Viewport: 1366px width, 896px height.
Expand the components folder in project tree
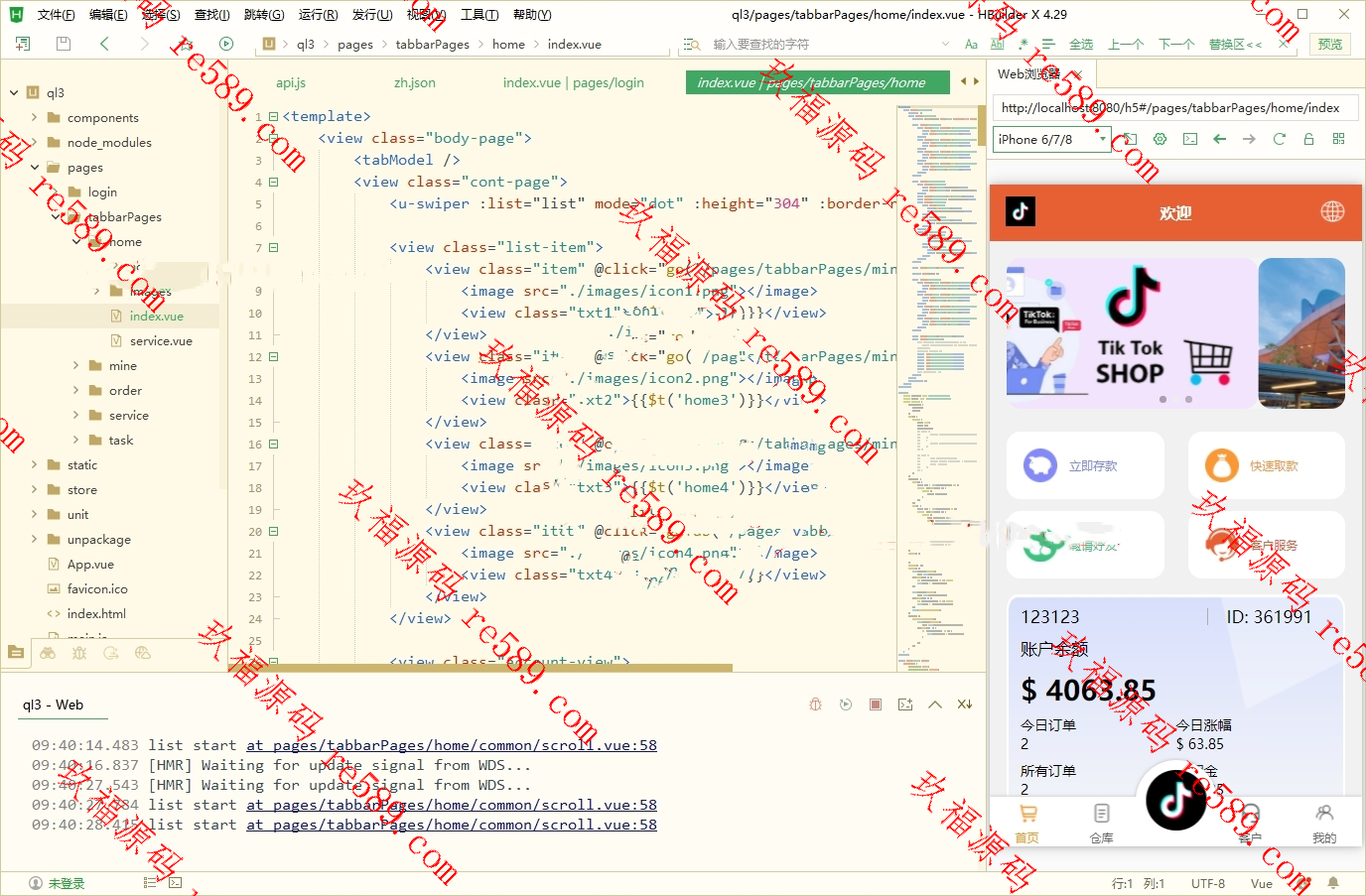(x=34, y=117)
